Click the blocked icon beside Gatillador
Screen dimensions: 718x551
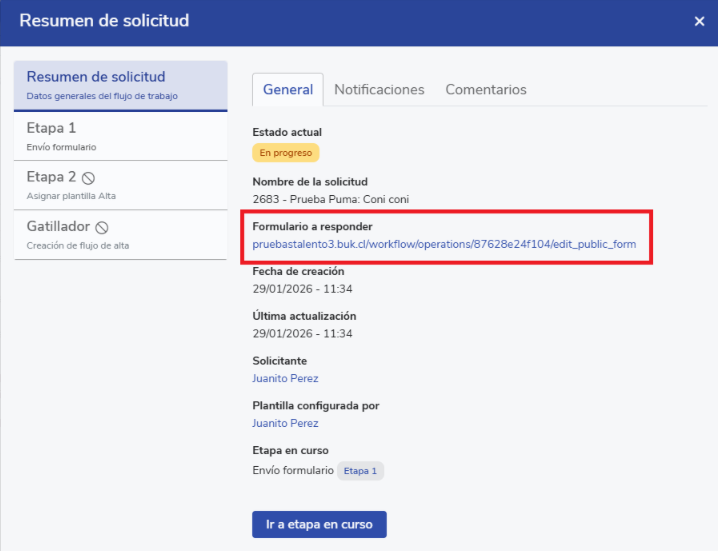tap(102, 228)
